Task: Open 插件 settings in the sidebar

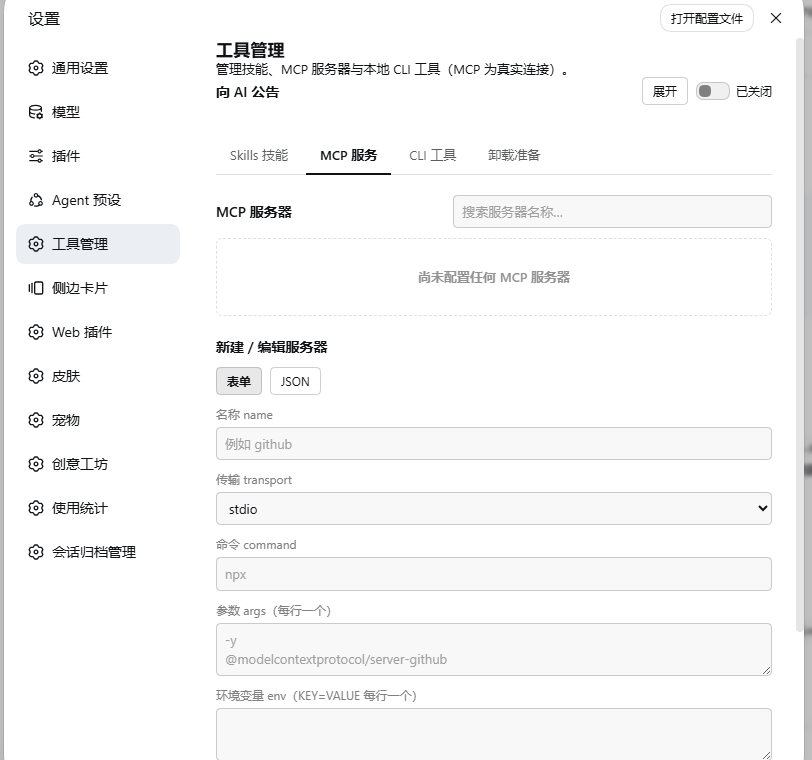Action: (x=98, y=156)
